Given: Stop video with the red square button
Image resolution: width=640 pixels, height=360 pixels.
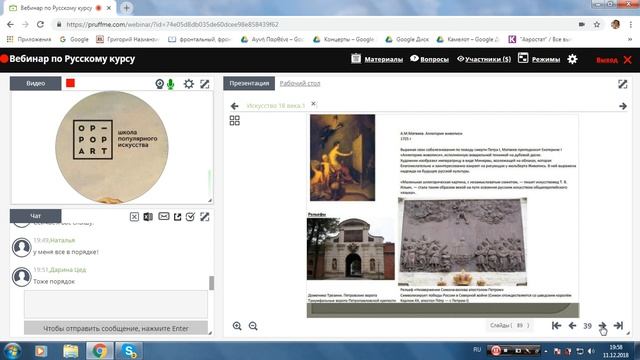Looking at the screenshot, I should click(x=71, y=83).
